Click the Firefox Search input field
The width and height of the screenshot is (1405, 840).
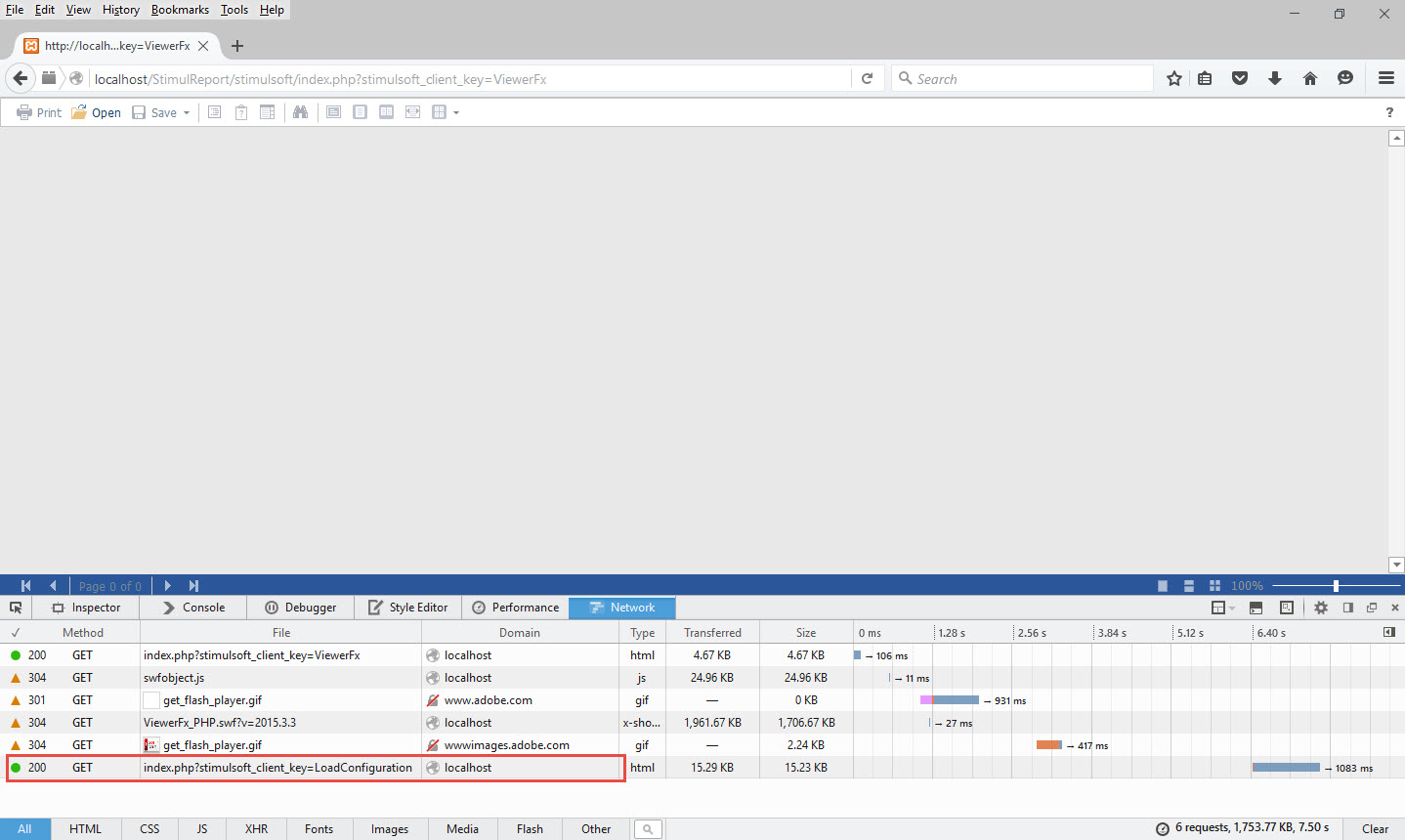(1022, 79)
